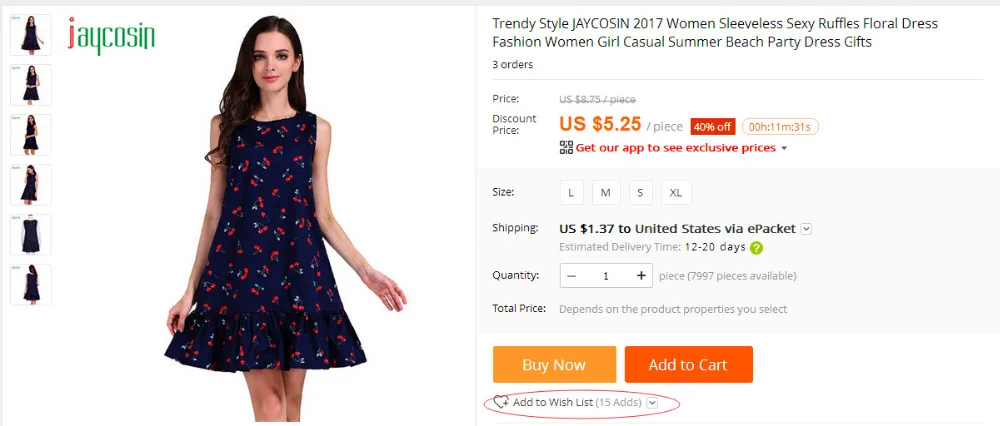
Task: Choose size XL option
Action: [x=676, y=193]
